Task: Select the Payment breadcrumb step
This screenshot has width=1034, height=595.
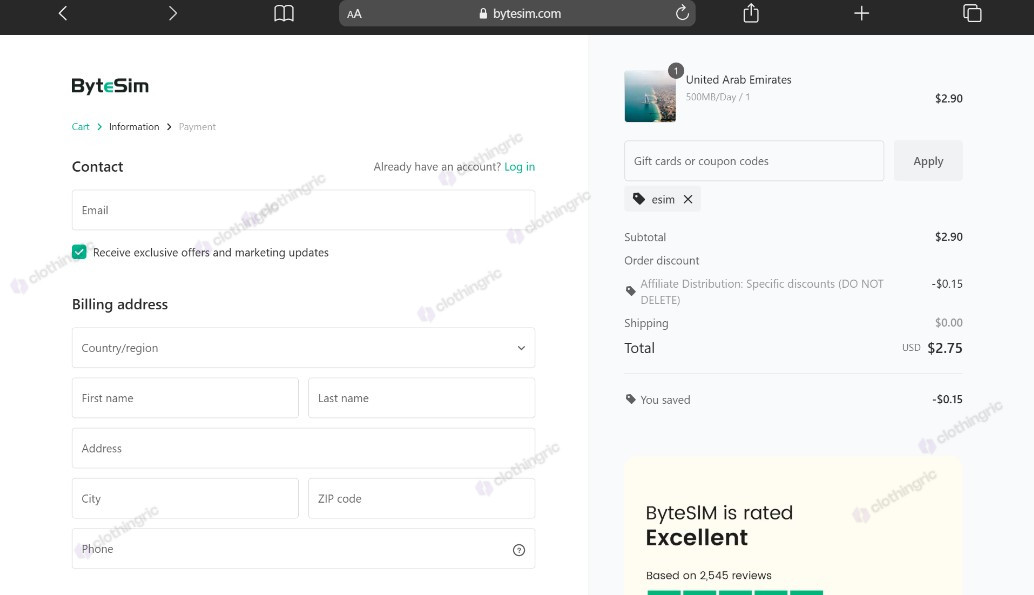Action: point(197,127)
